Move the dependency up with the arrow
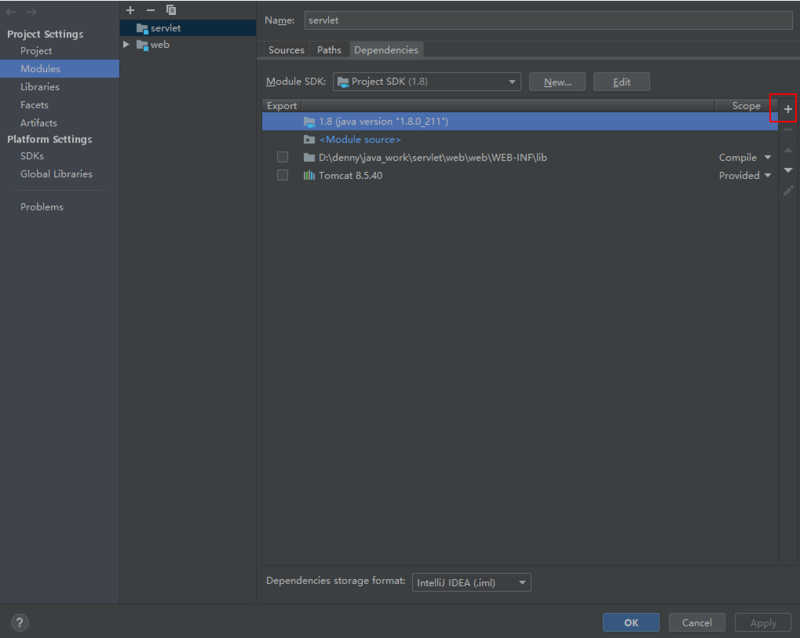The height and width of the screenshot is (638, 800). [788, 150]
